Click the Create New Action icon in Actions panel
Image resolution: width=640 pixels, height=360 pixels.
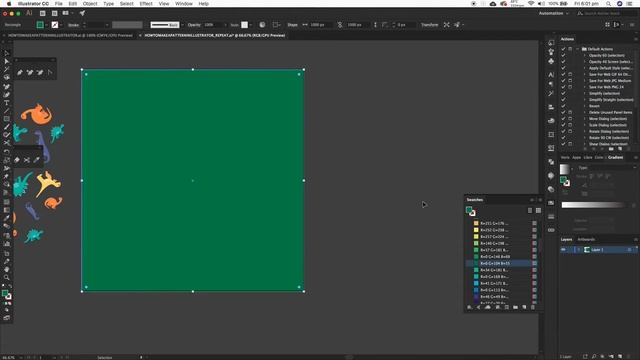620,149
